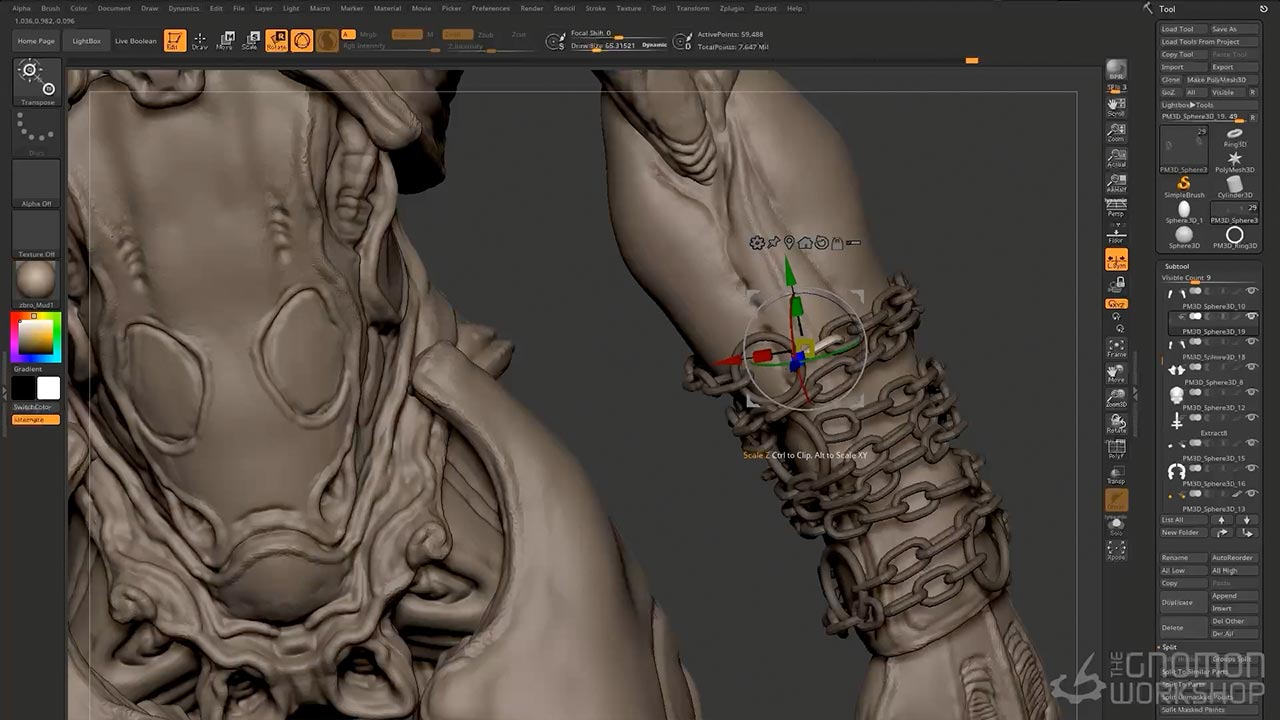Choose the SimpleBrush tool
1280x720 pixels.
pos(1184,185)
